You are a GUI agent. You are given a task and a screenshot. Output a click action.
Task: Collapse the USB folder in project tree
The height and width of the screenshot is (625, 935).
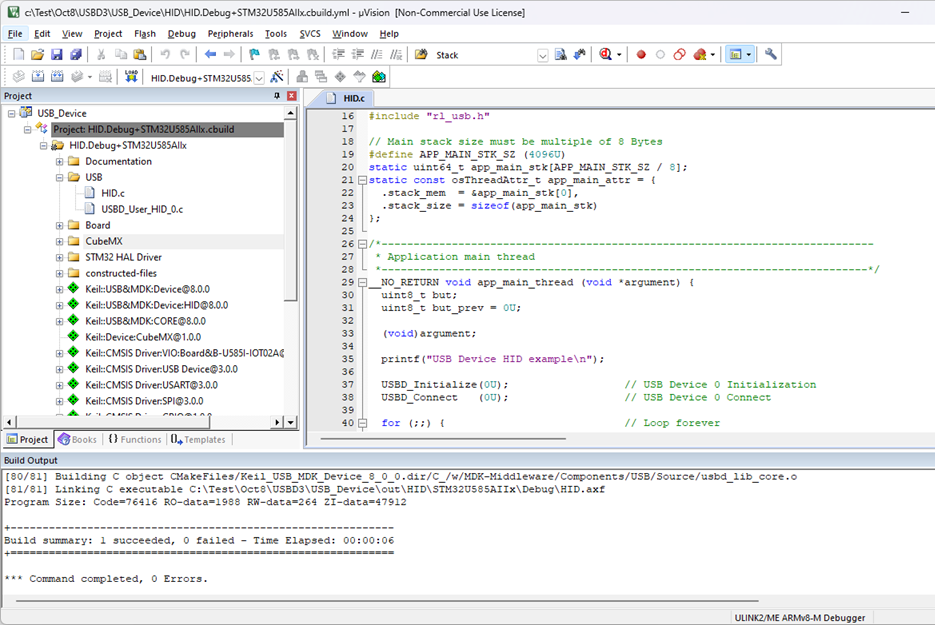pyautogui.click(x=60, y=177)
